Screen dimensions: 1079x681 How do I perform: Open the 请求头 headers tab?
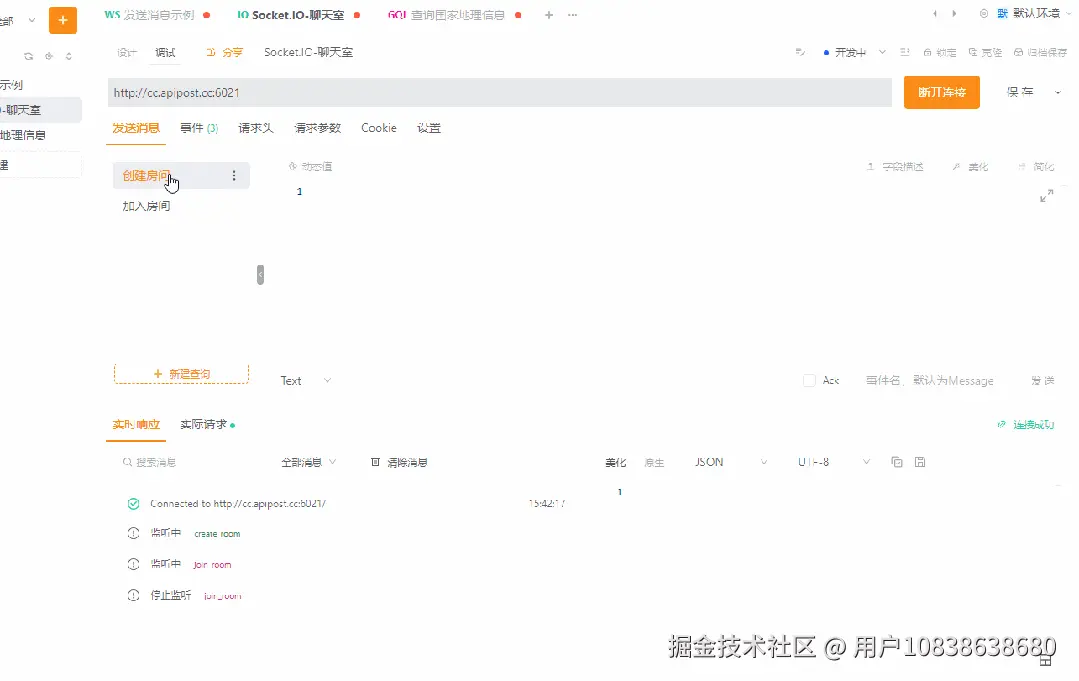256,128
